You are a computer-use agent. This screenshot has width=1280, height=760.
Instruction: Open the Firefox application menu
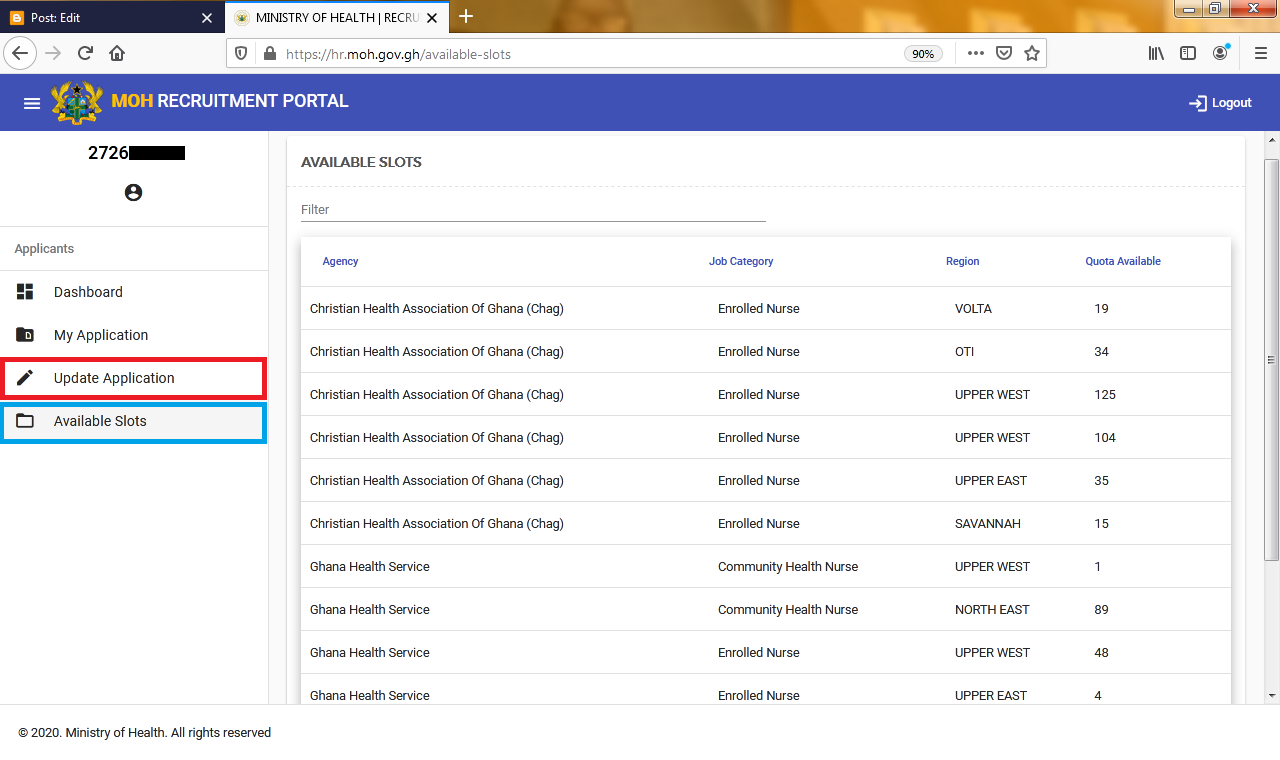1260,53
